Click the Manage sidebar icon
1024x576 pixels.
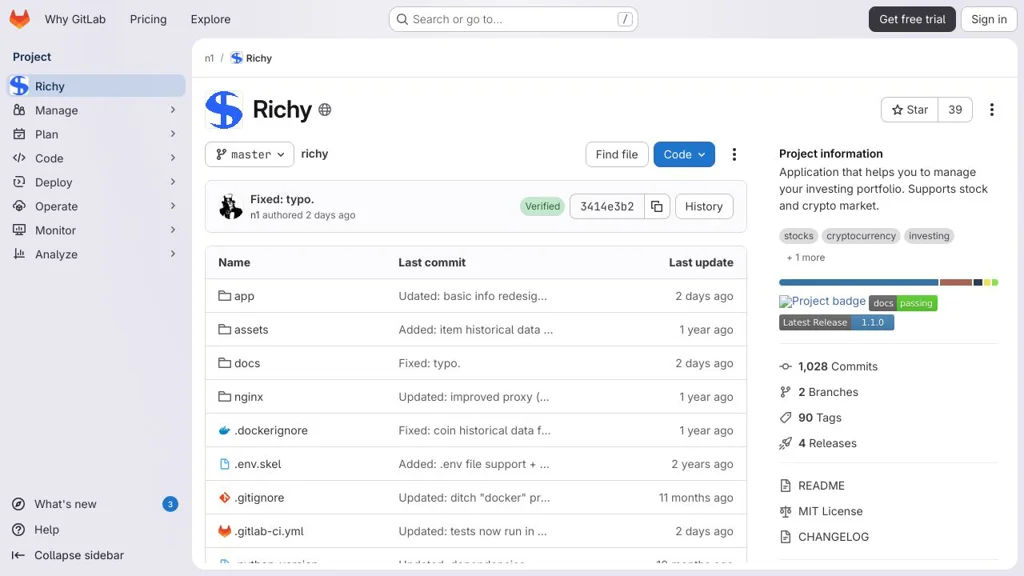(20, 110)
